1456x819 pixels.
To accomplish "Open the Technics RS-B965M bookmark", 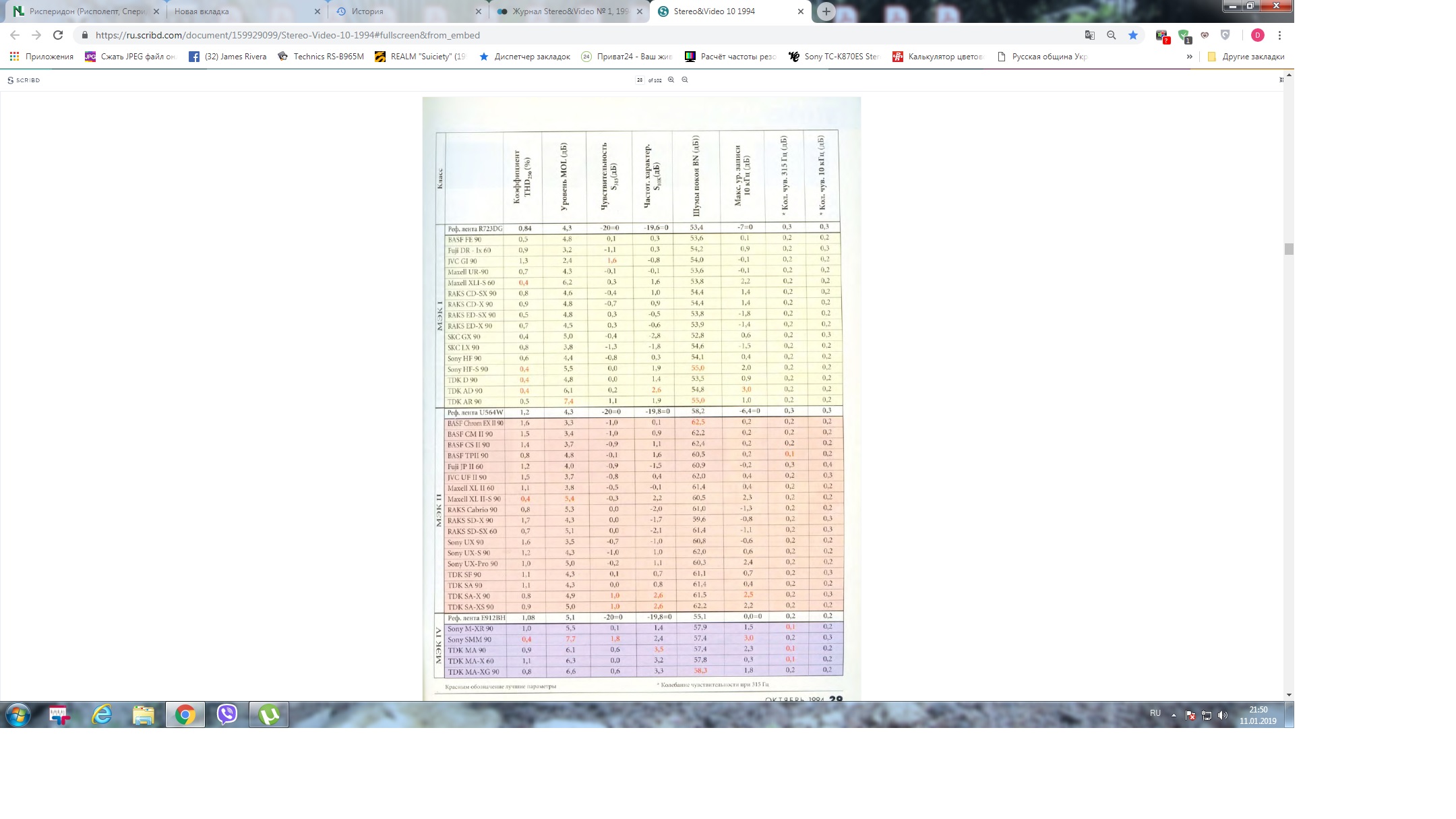I will pos(321,57).
